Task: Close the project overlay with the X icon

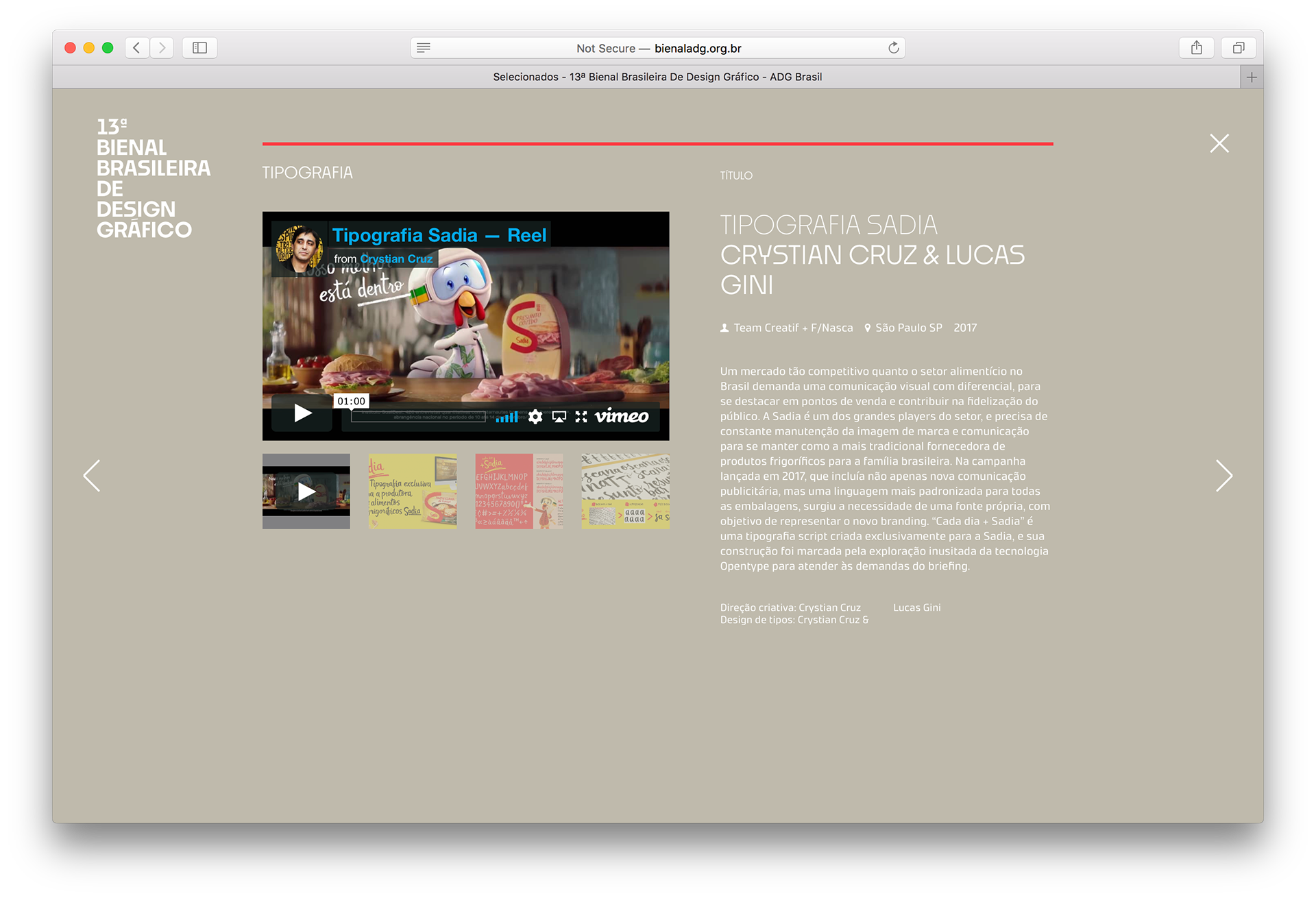Action: coord(1219,143)
